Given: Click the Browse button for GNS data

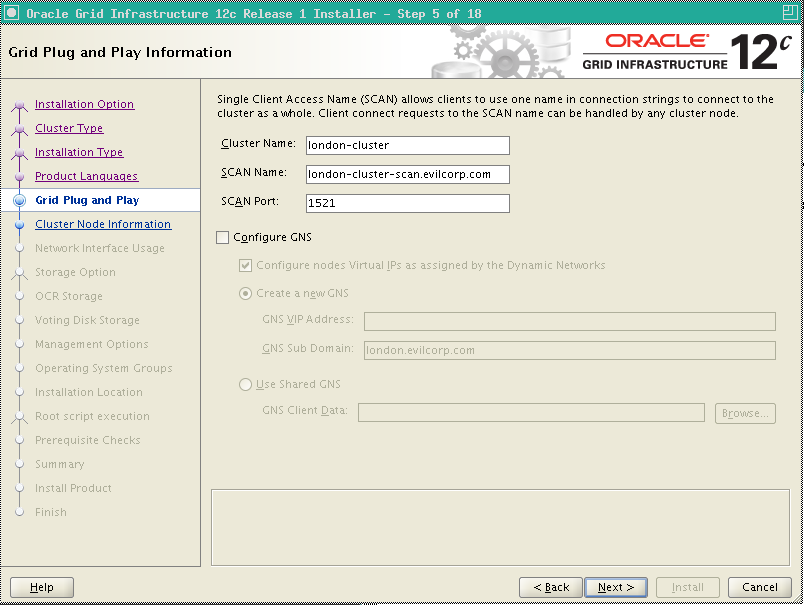Looking at the screenshot, I should click(745, 413).
